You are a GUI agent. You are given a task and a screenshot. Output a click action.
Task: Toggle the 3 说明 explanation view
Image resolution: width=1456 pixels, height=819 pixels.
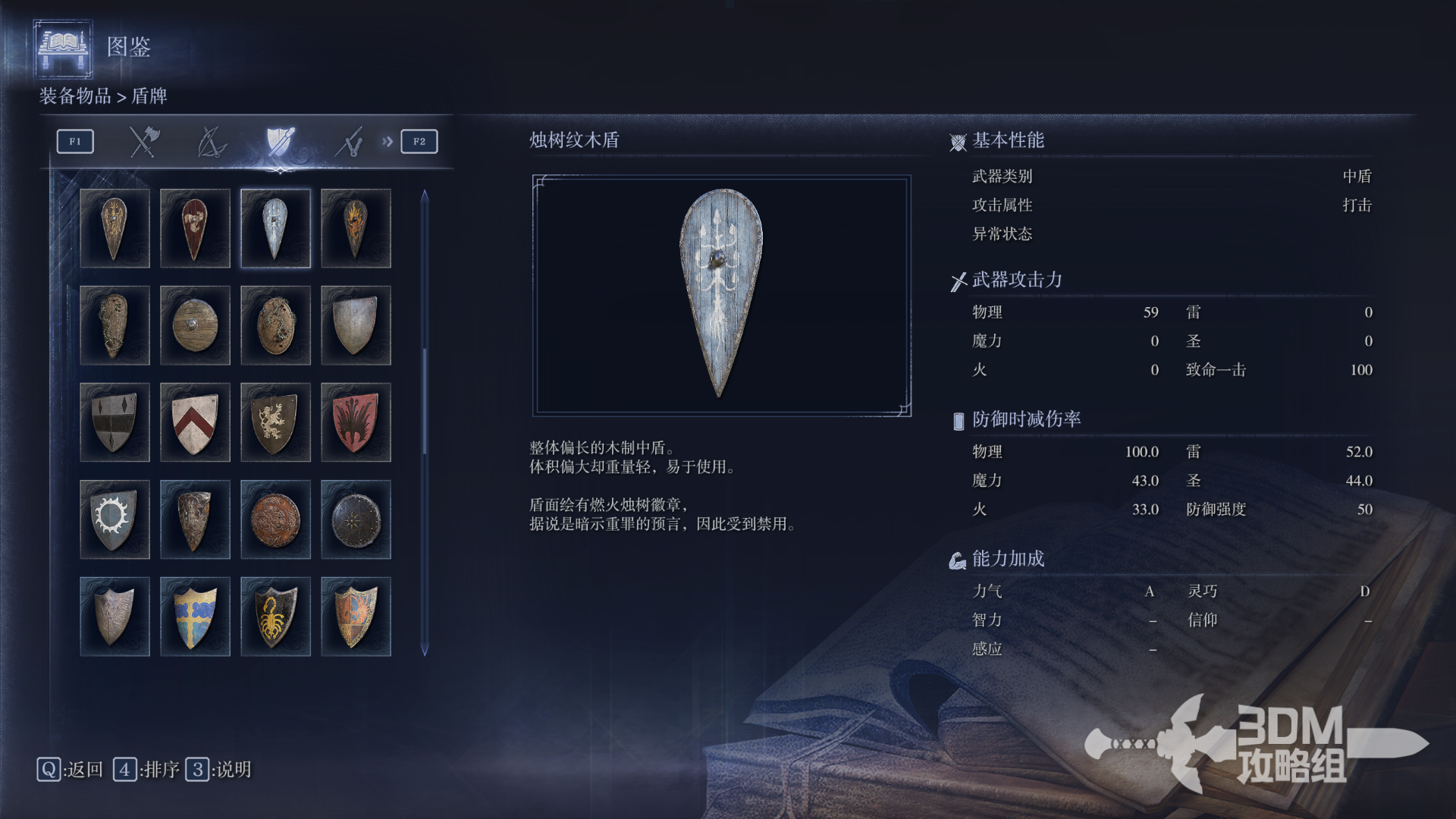pyautogui.click(x=218, y=770)
